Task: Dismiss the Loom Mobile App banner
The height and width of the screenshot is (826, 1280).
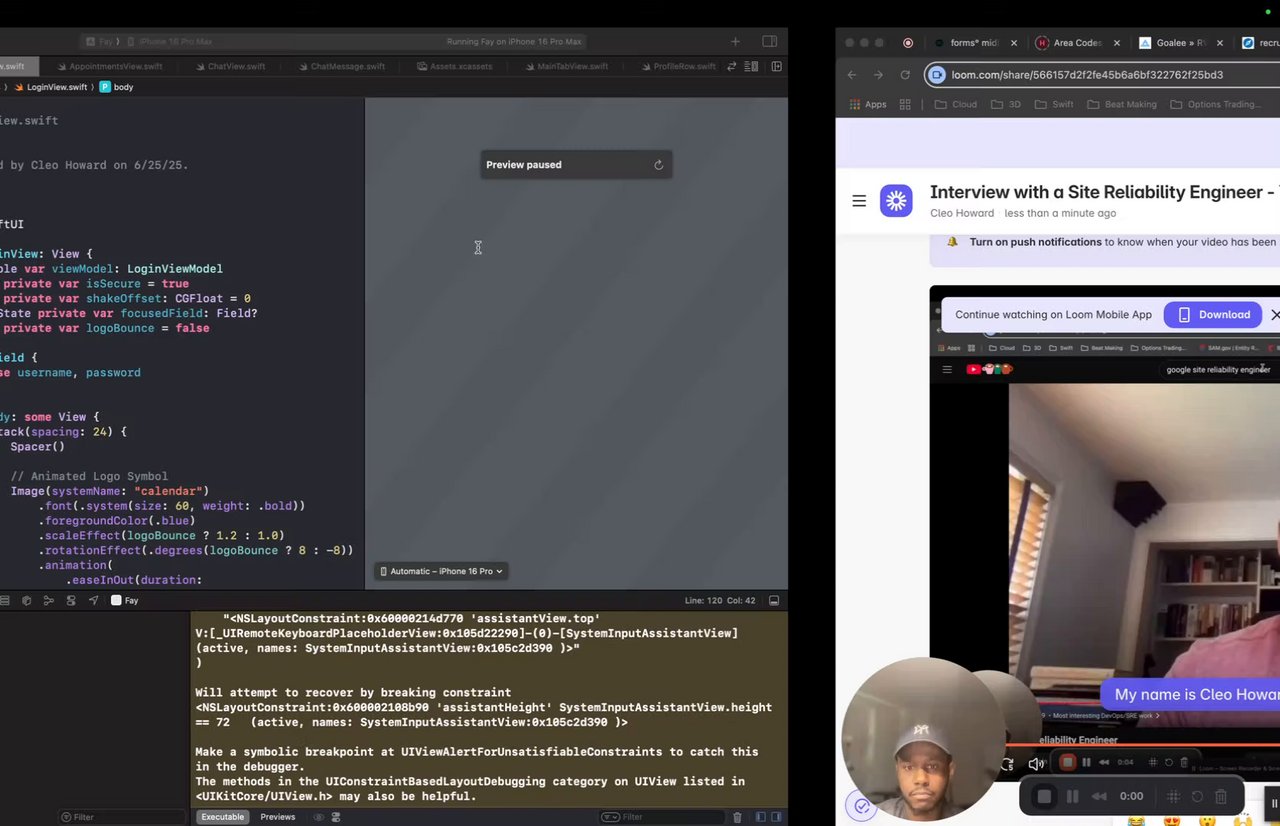Action: coord(1275,314)
